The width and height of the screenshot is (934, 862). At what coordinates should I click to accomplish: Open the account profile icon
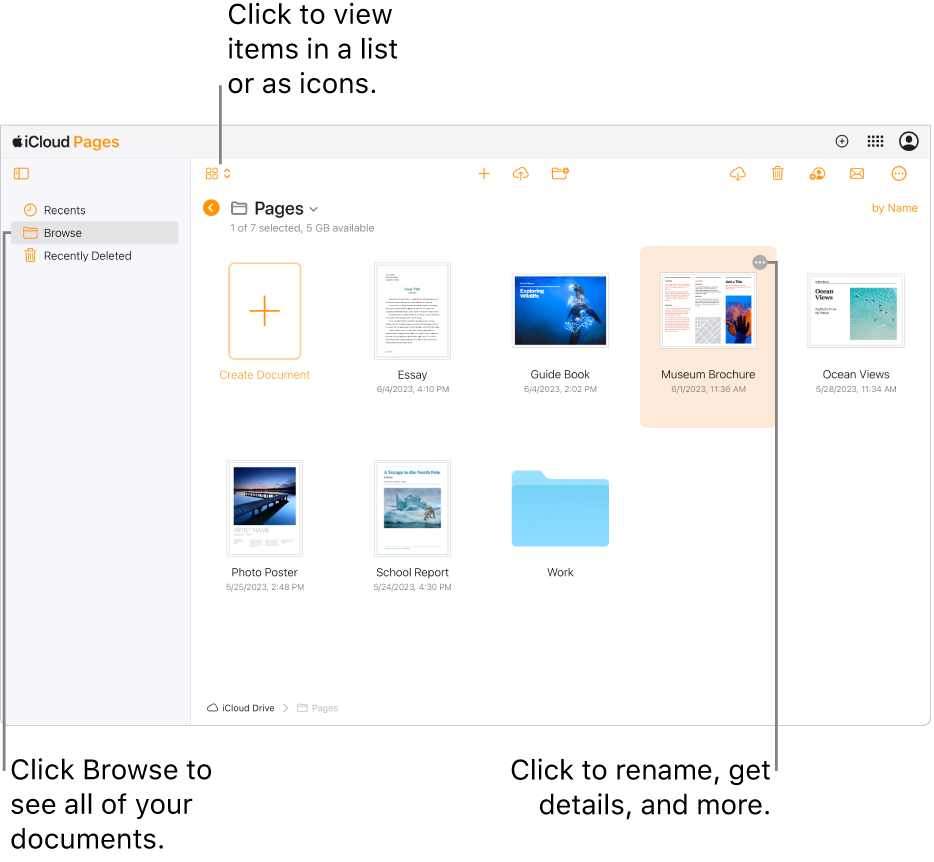[x=909, y=142]
